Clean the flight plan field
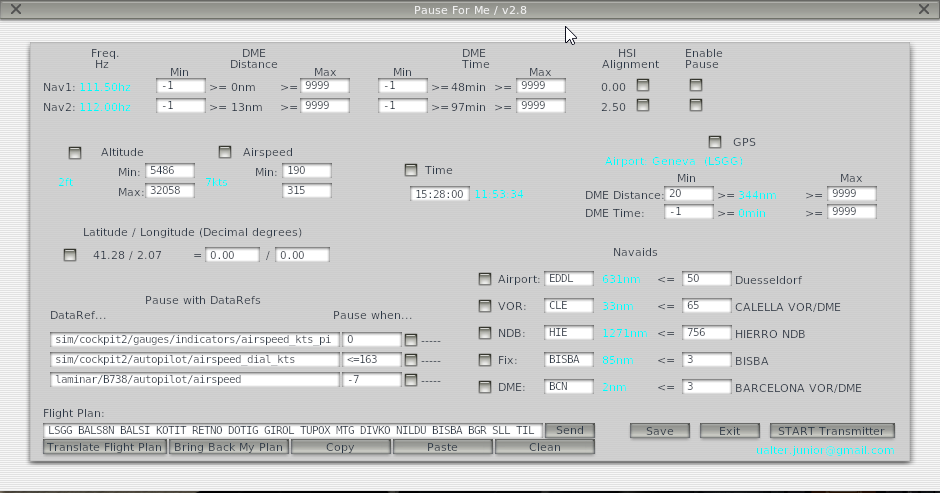 click(x=544, y=447)
